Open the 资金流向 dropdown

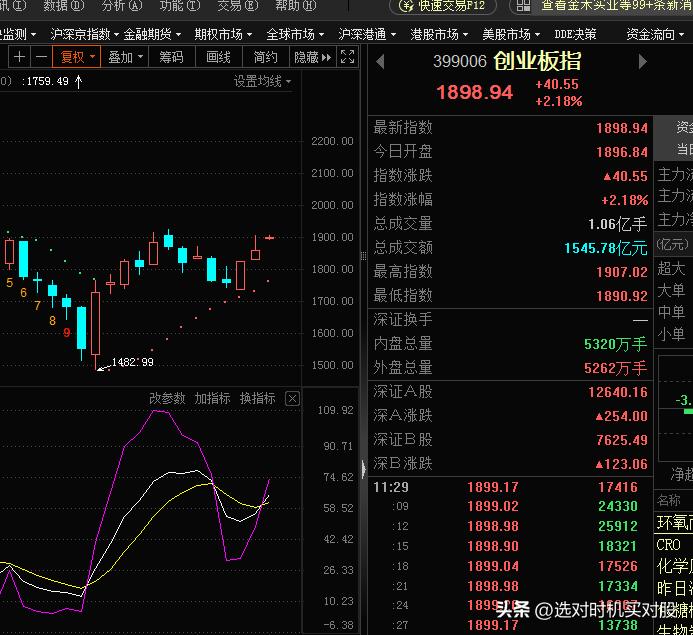[655, 34]
